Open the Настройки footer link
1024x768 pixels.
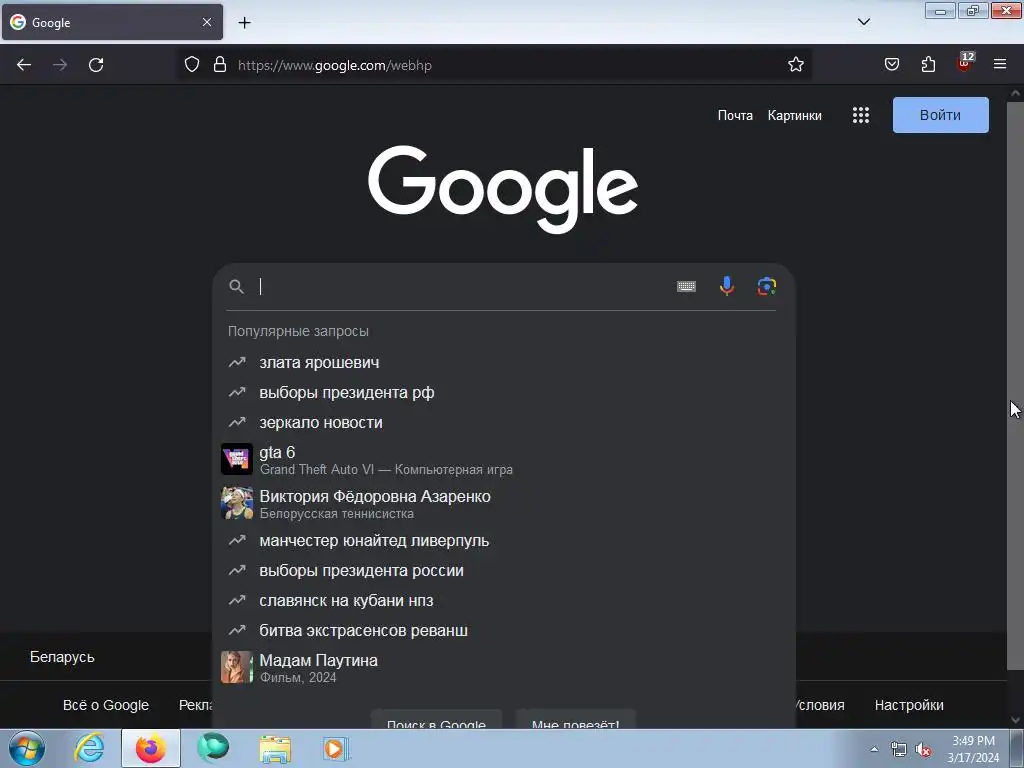tap(909, 705)
